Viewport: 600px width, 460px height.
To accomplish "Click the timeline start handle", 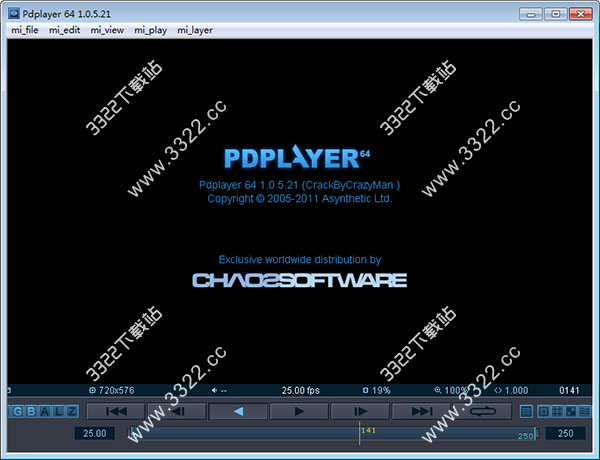I will click(x=130, y=433).
